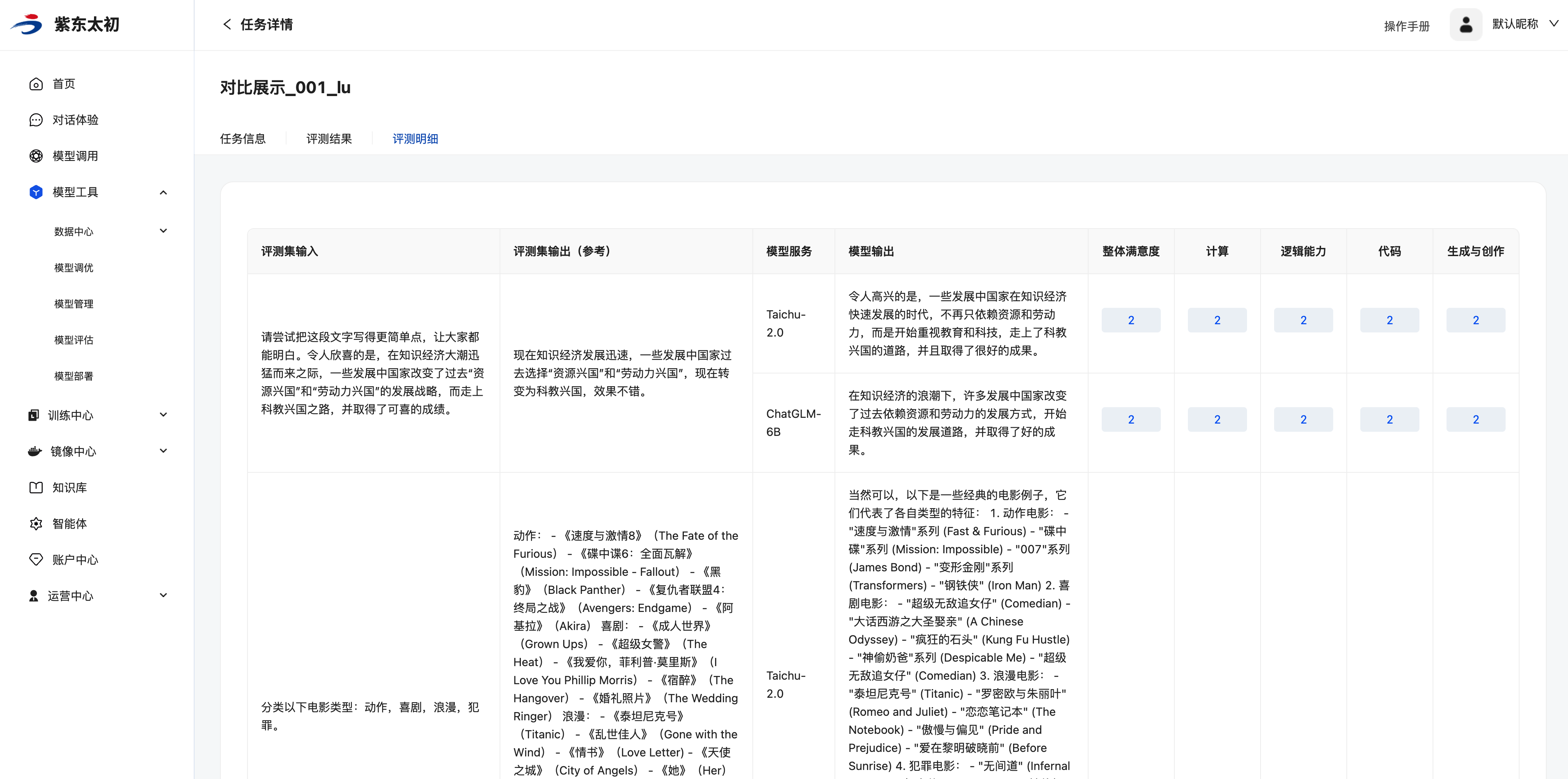1568x779 pixels.
Task: Expand the 运营中心 menu chevron
Action: click(x=163, y=595)
